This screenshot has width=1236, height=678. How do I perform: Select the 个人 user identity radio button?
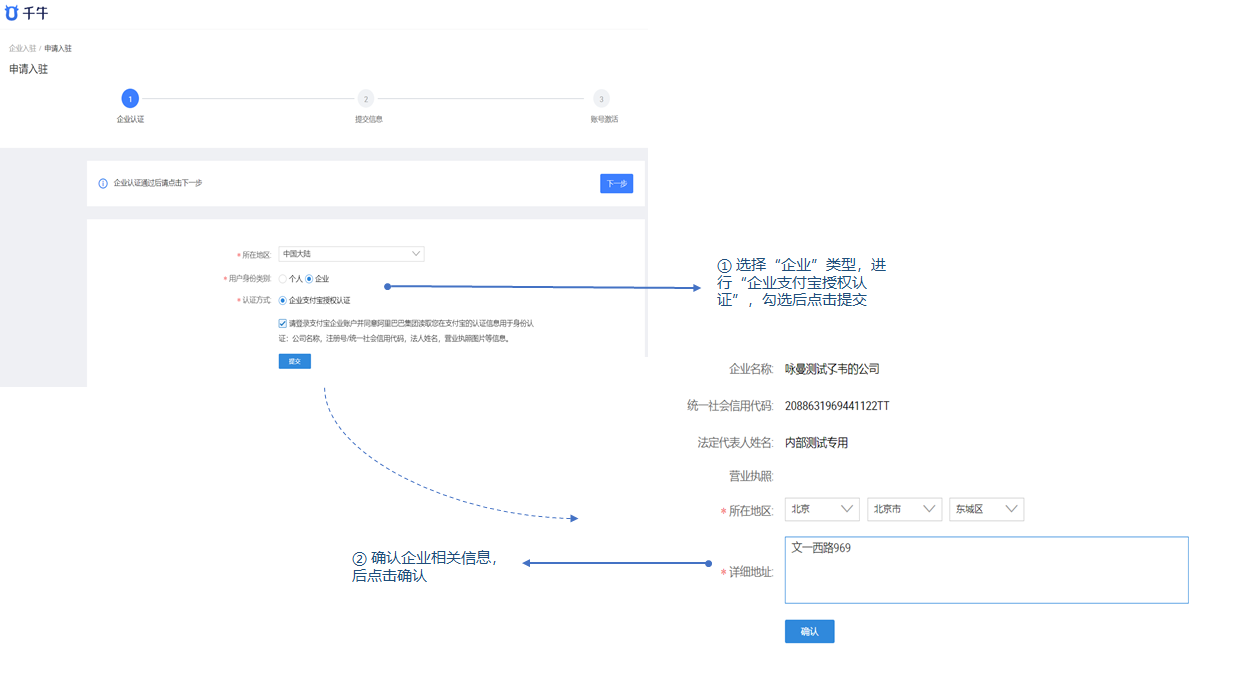point(283,279)
